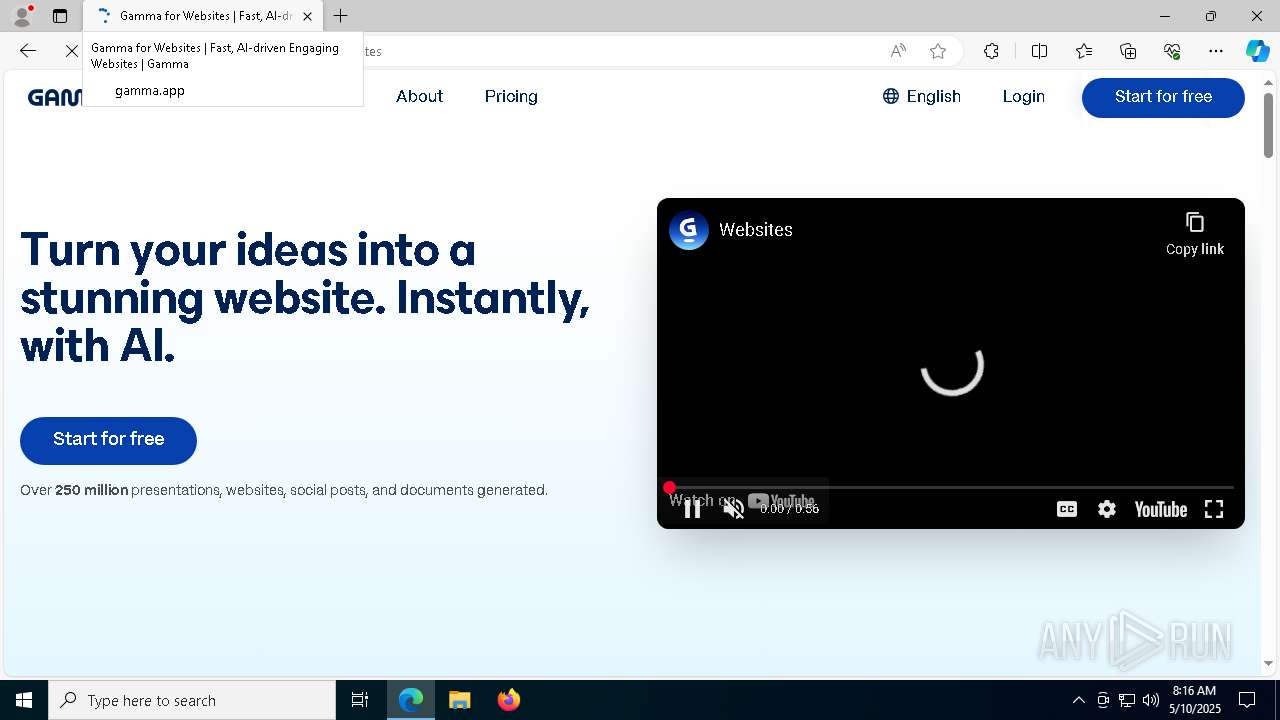Image resolution: width=1280 pixels, height=720 pixels.
Task: Open the Extensions puzzle icon
Action: coord(991,51)
